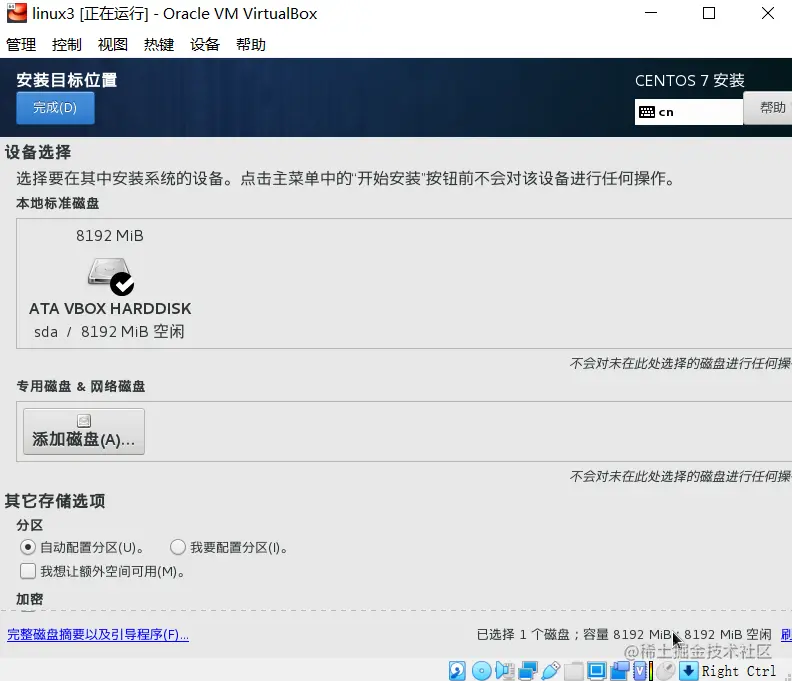Open shared folders status icon
The height and width of the screenshot is (681, 792).
click(573, 671)
